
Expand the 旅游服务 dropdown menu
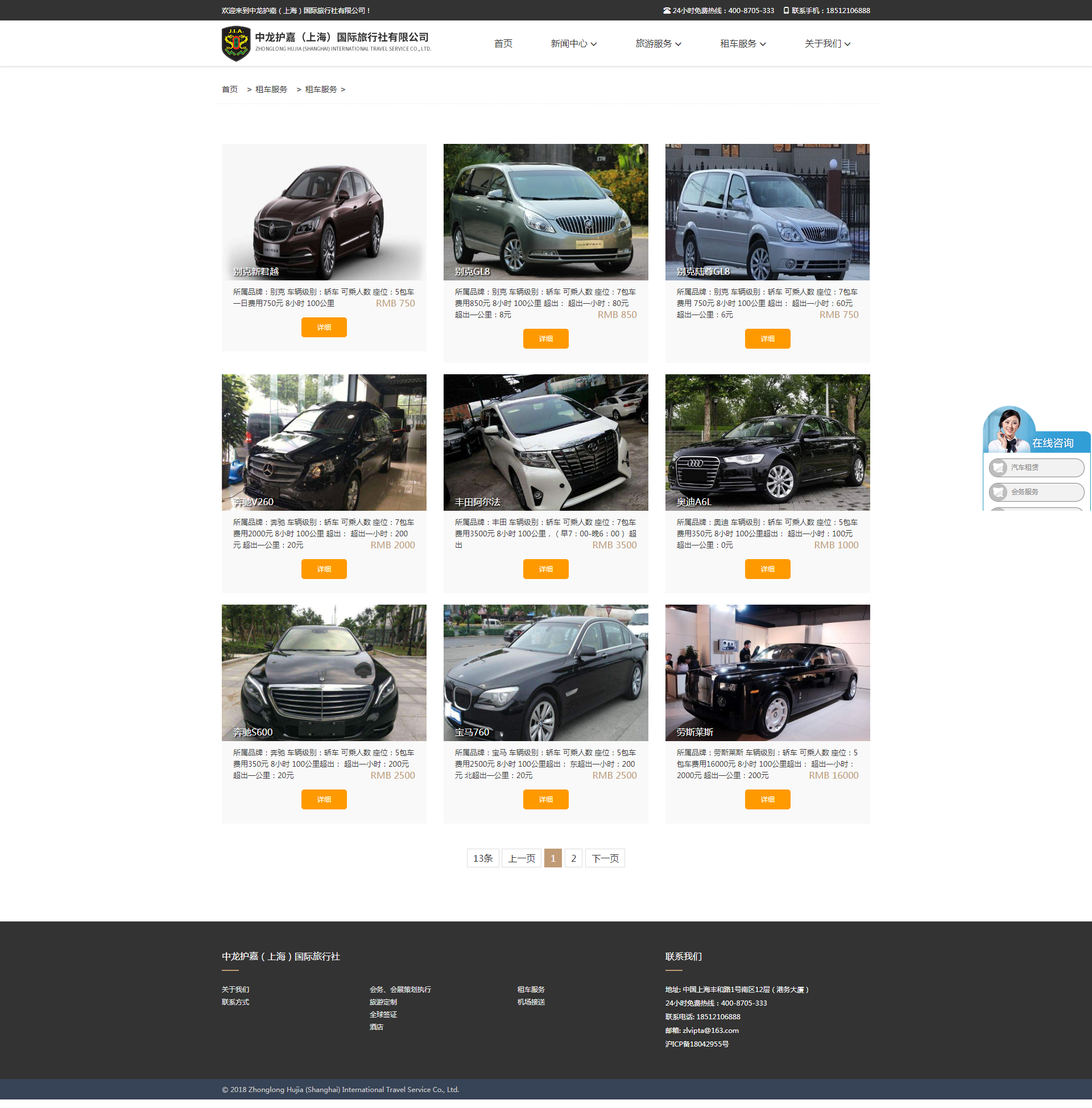658,44
